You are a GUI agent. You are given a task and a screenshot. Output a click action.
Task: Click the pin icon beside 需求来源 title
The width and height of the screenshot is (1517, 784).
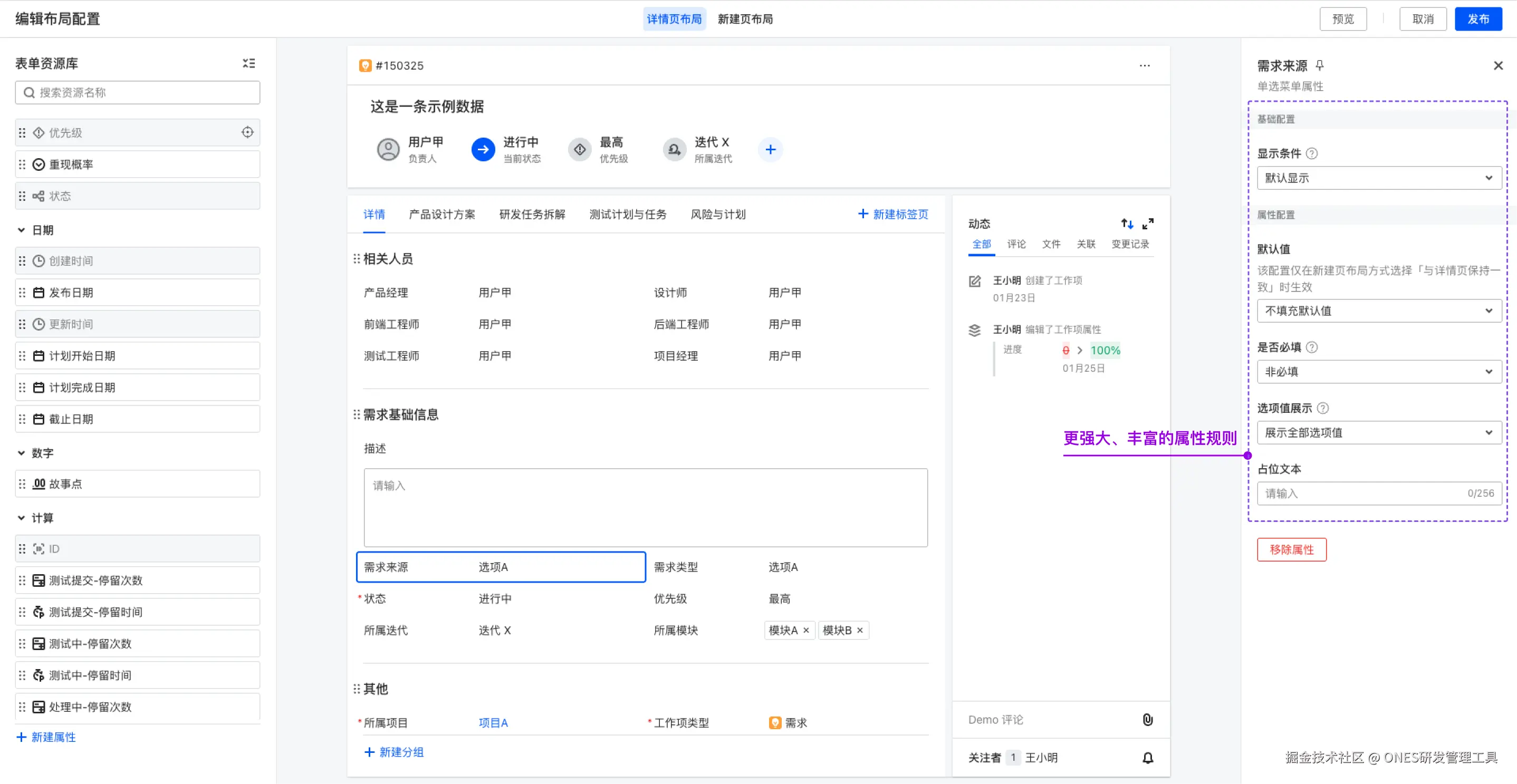click(x=1320, y=65)
